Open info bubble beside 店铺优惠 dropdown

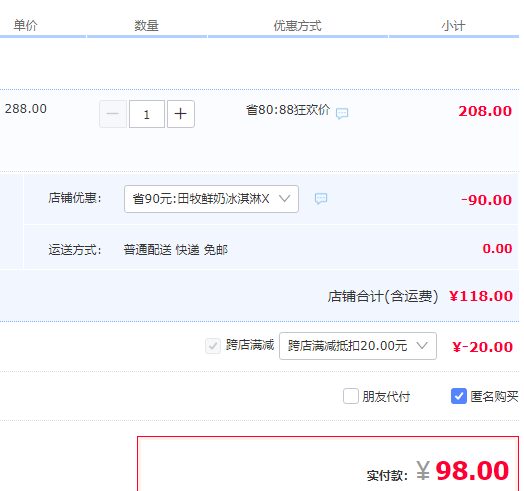pyautogui.click(x=321, y=199)
